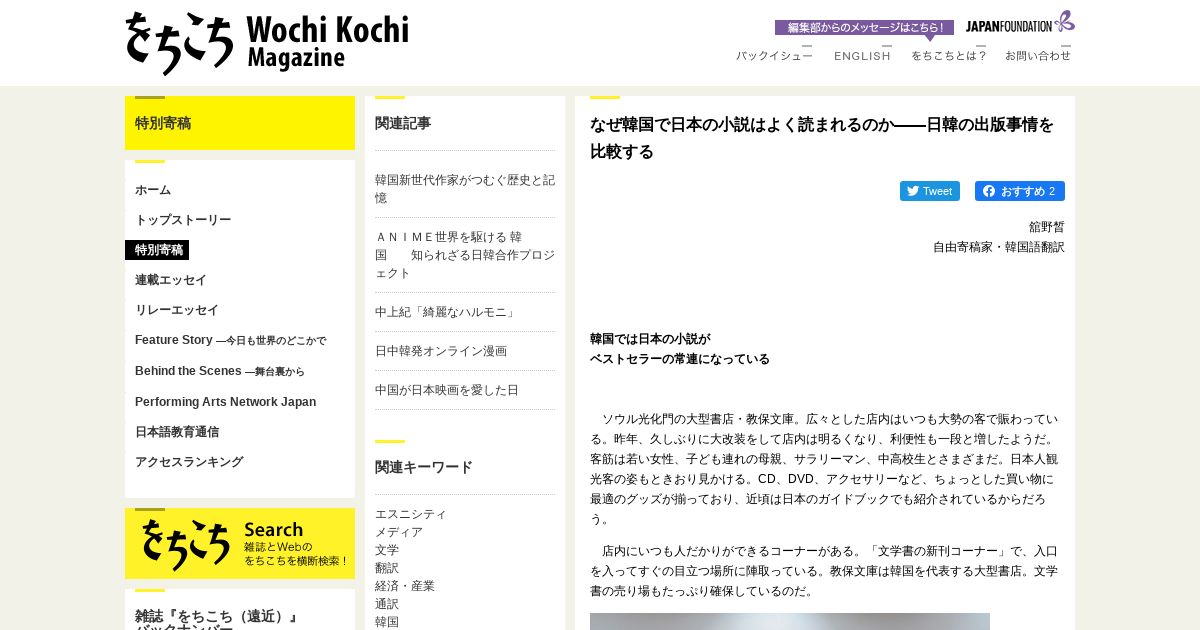
Task: Click the yellow 特別寄稿 section header
Action: point(240,123)
